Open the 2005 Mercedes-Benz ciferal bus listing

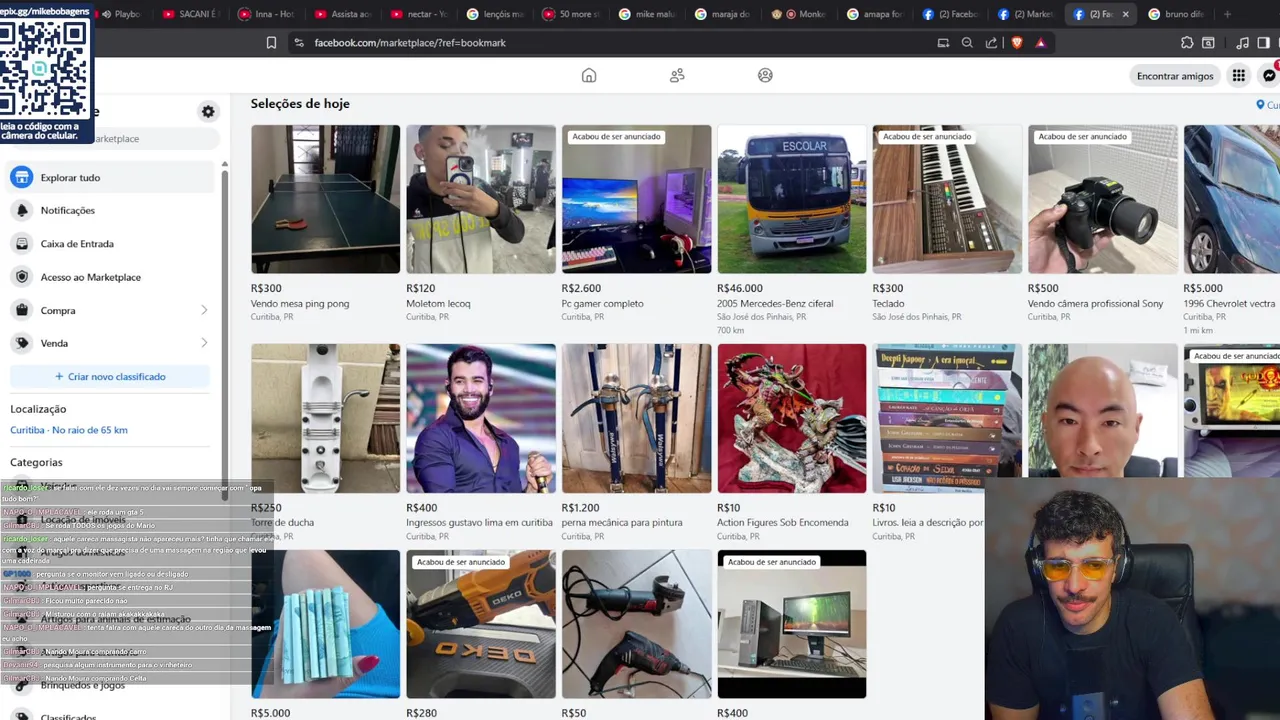(x=792, y=199)
